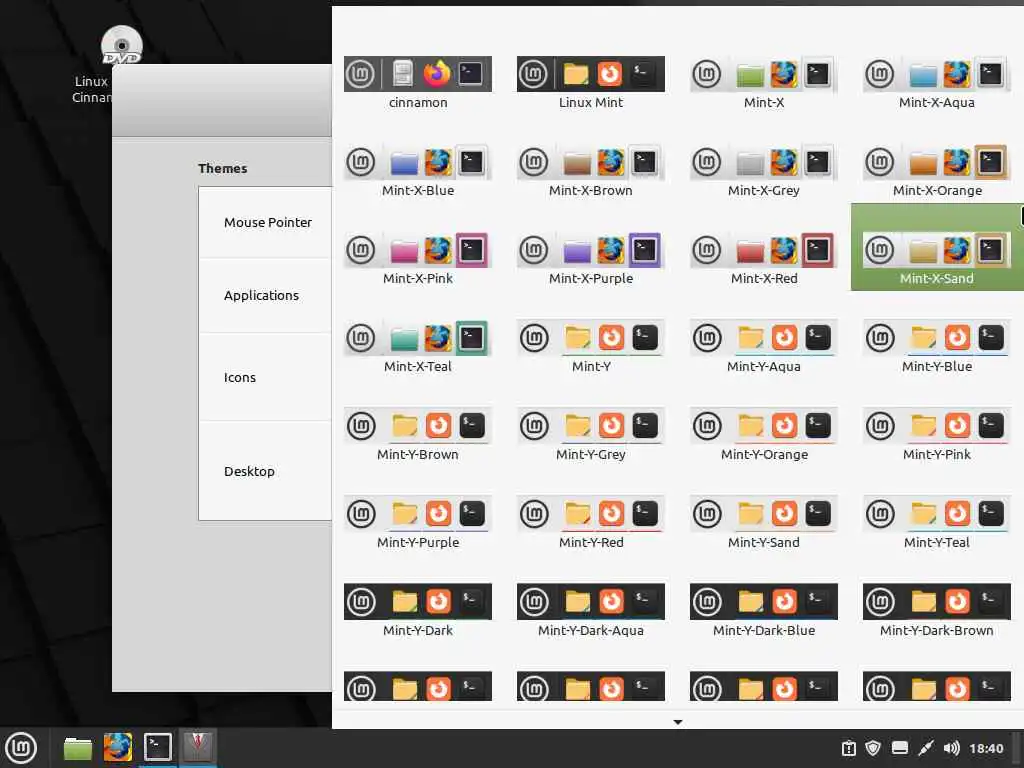The image size is (1024, 768).
Task: Select the Mint-Y-Teal theme
Action: point(936,523)
